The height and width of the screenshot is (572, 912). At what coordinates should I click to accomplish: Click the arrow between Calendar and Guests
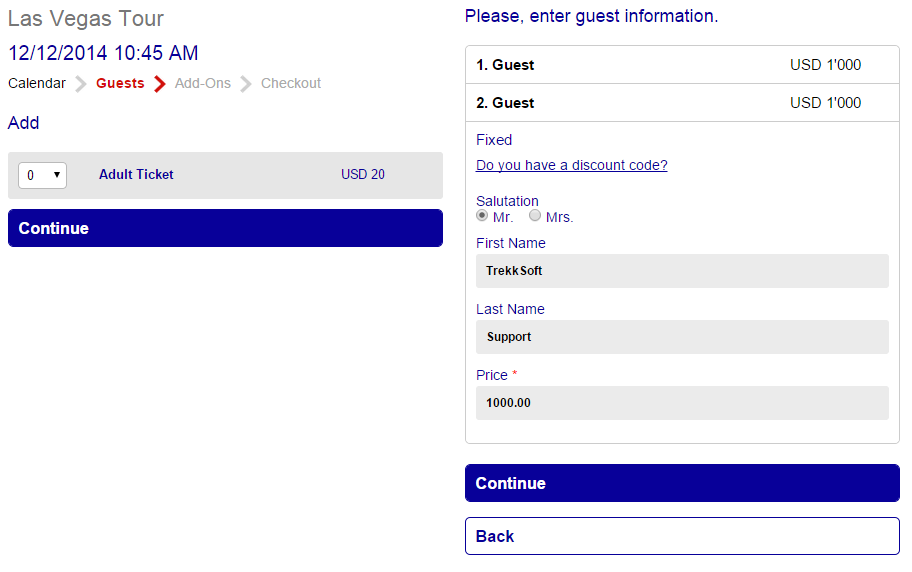(x=81, y=84)
